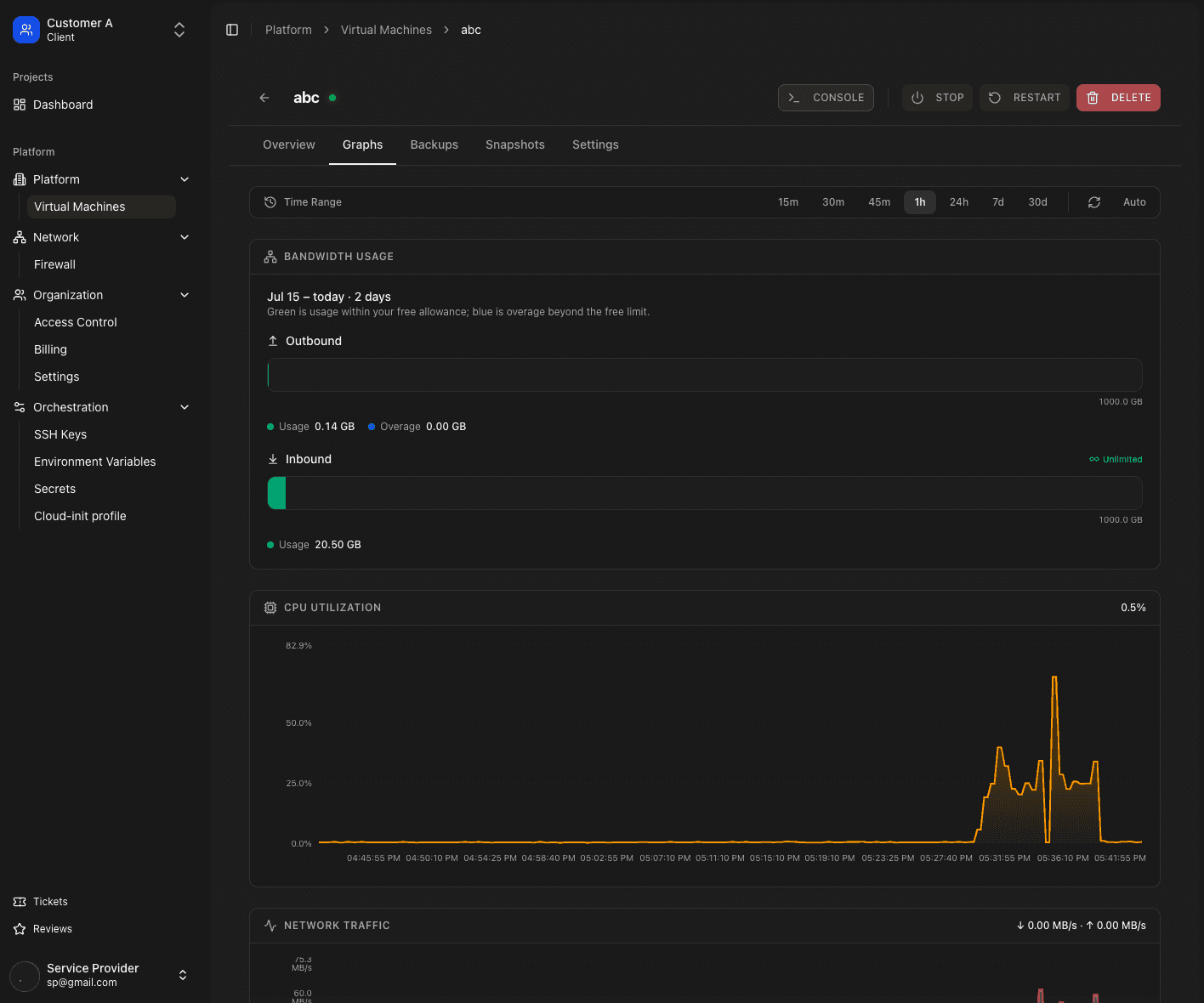Screen dimensions: 1204x1003
Task: Click the Outbound bandwidth usage bar
Action: [x=705, y=375]
